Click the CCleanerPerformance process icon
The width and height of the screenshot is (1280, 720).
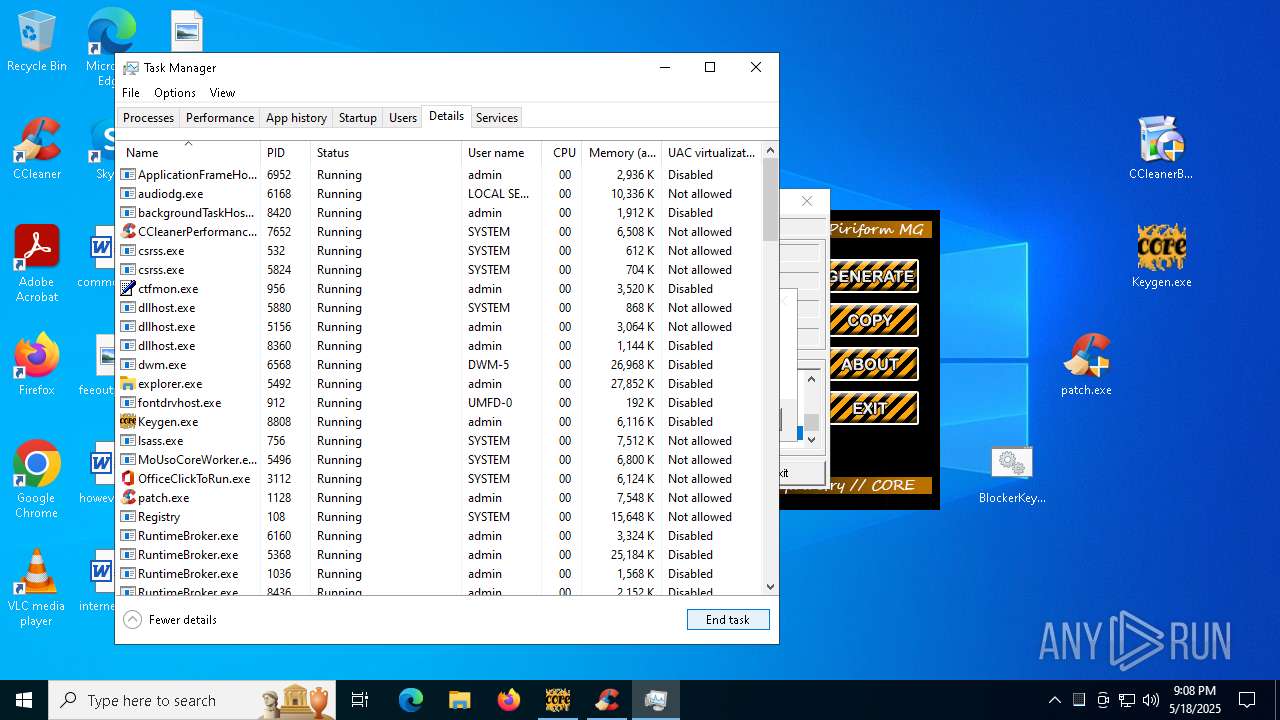pos(128,232)
